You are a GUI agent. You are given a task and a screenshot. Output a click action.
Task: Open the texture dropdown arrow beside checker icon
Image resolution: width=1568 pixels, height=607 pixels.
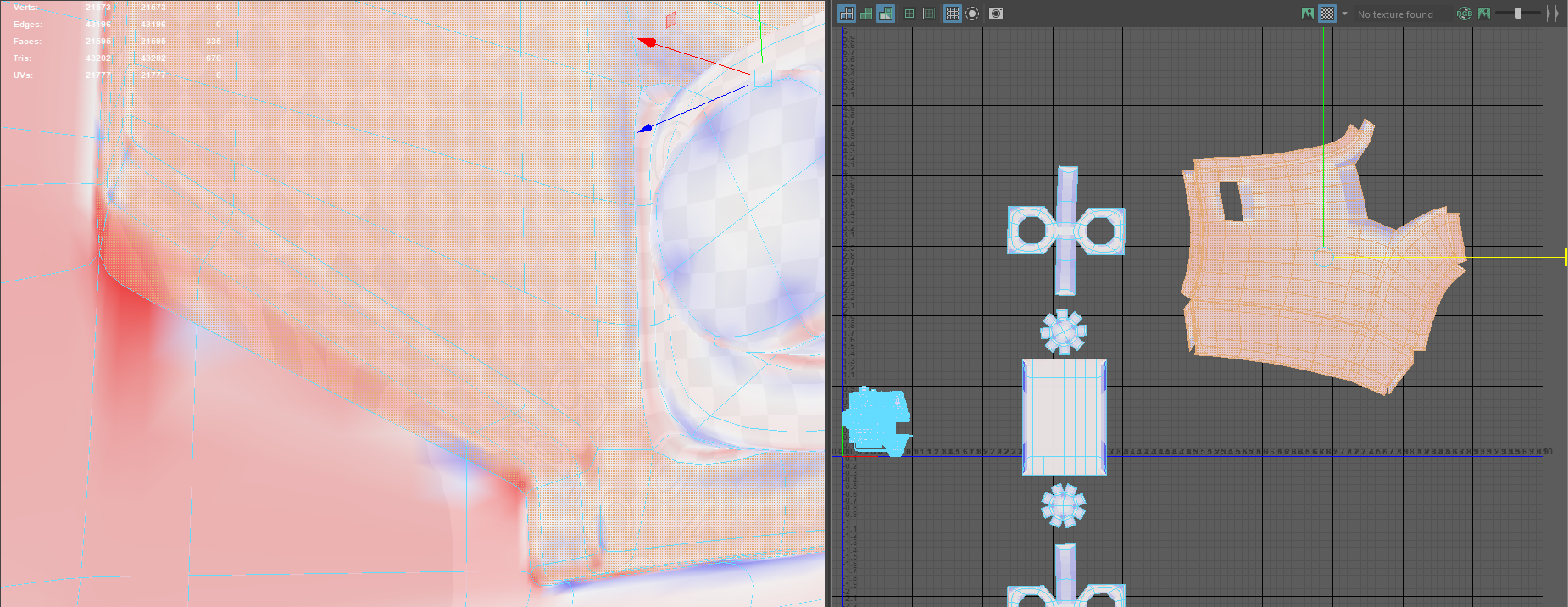coord(1344,14)
